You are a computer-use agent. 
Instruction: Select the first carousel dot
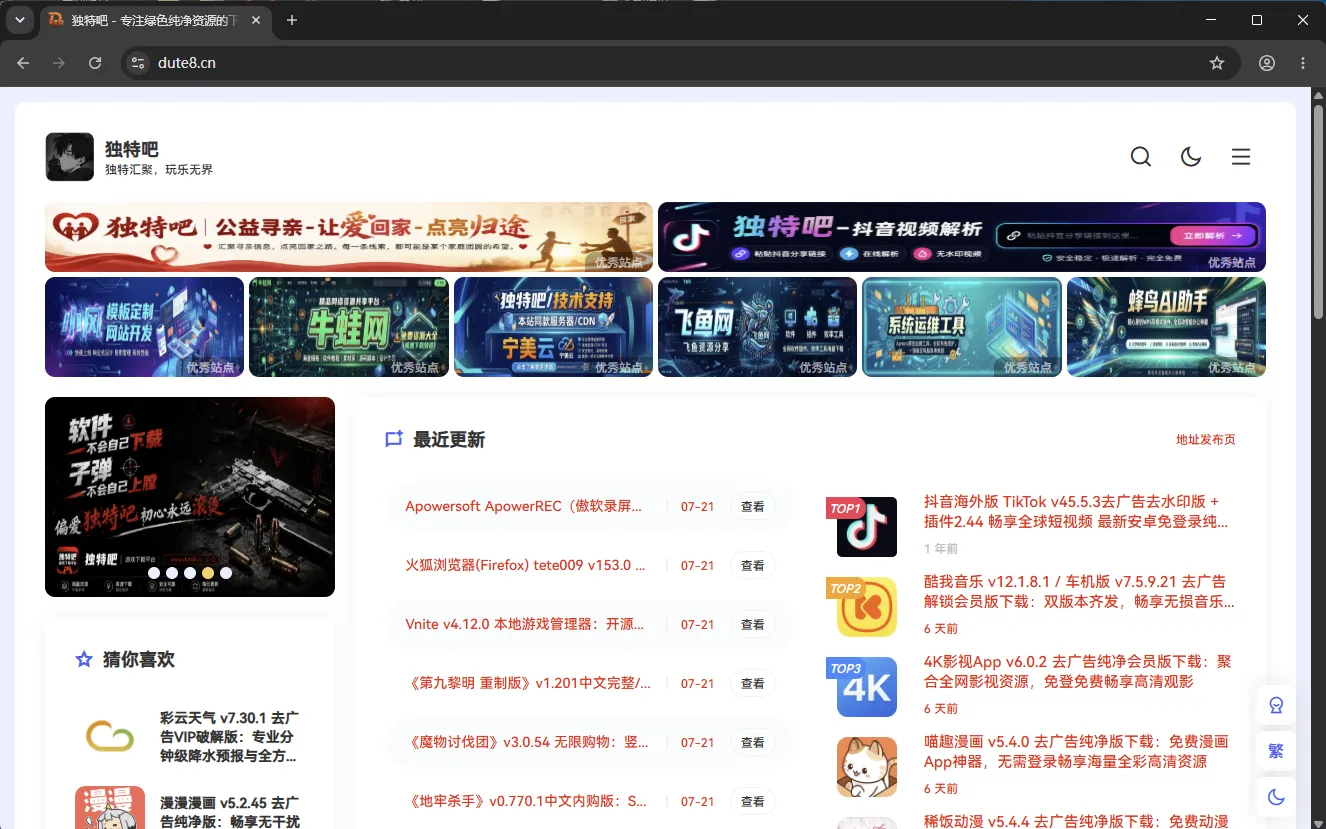[x=154, y=573]
